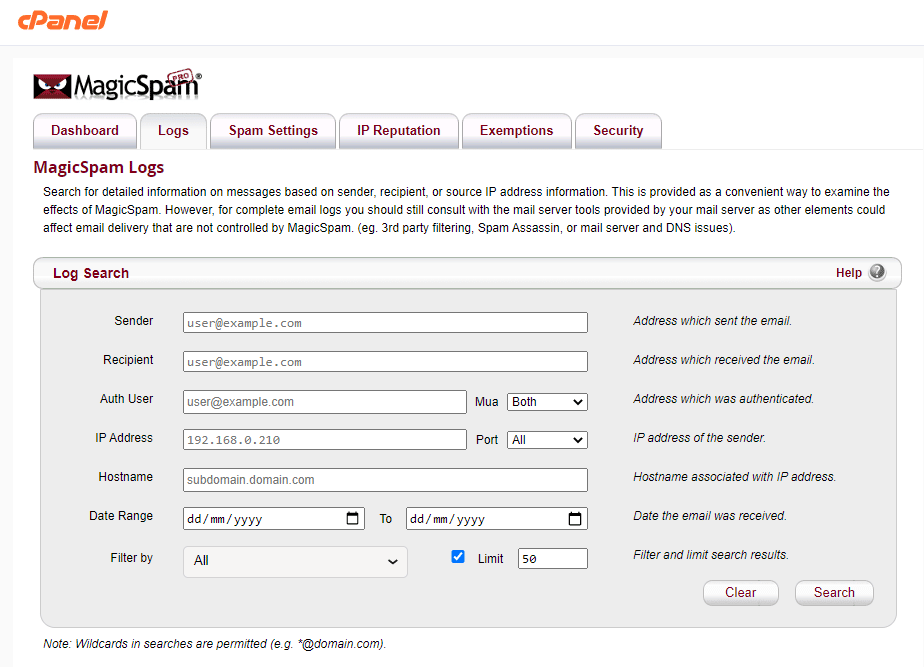The height and width of the screenshot is (667, 924).
Task: Click the Port label
Action: (x=487, y=440)
